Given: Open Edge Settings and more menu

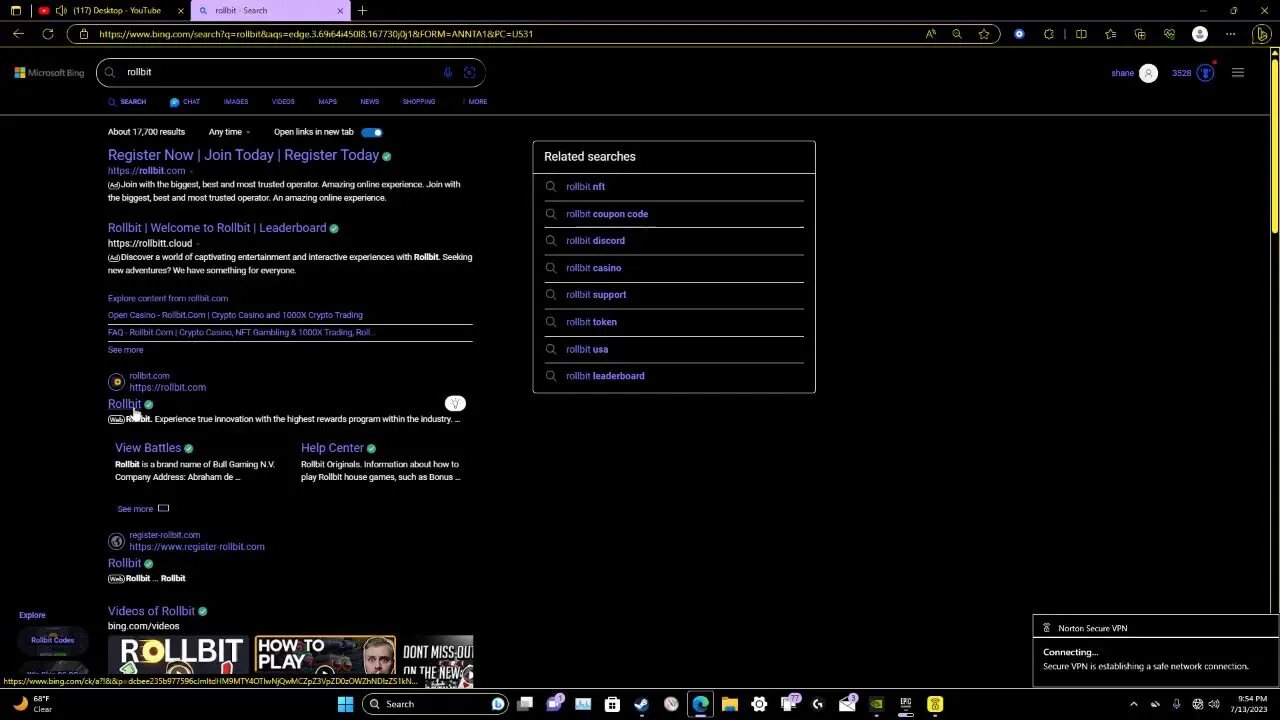Looking at the screenshot, I should pyautogui.click(x=1231, y=34).
